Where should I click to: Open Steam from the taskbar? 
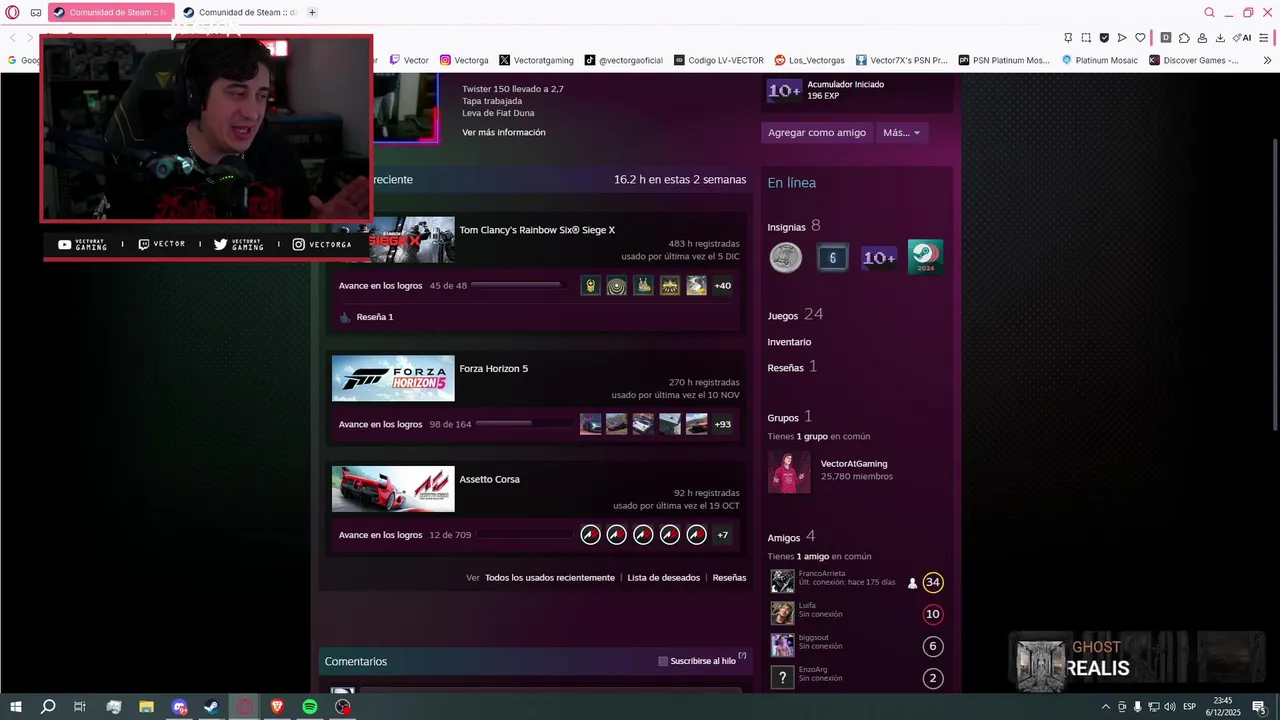pyautogui.click(x=211, y=707)
